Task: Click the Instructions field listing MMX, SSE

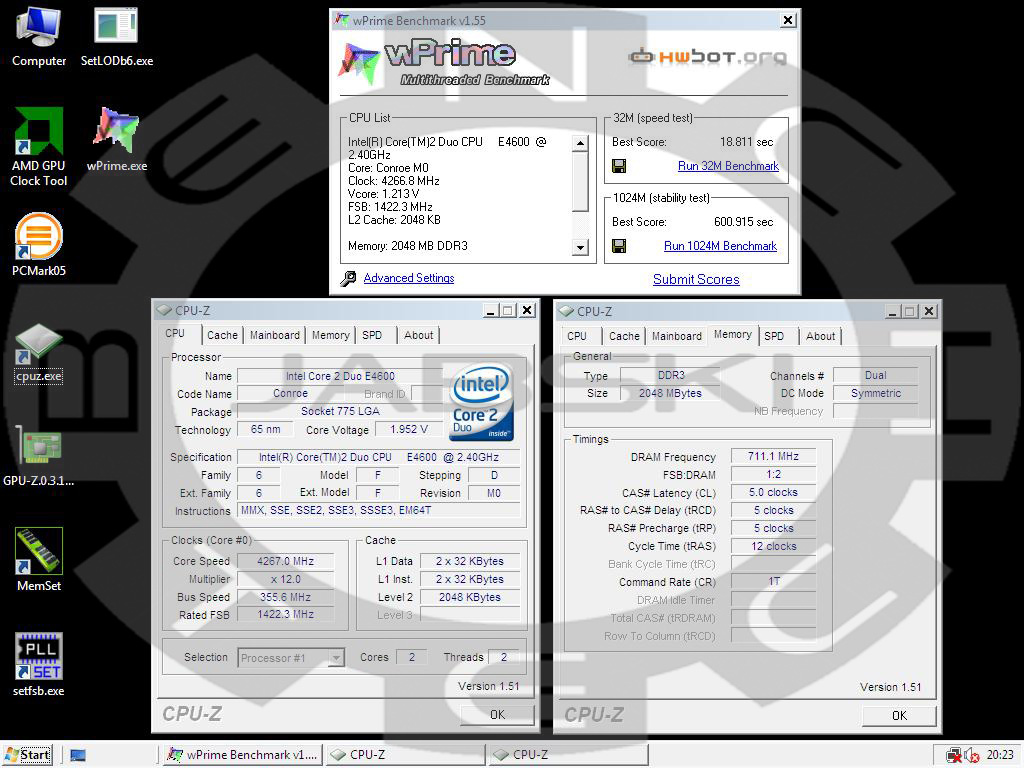Action: [379, 511]
